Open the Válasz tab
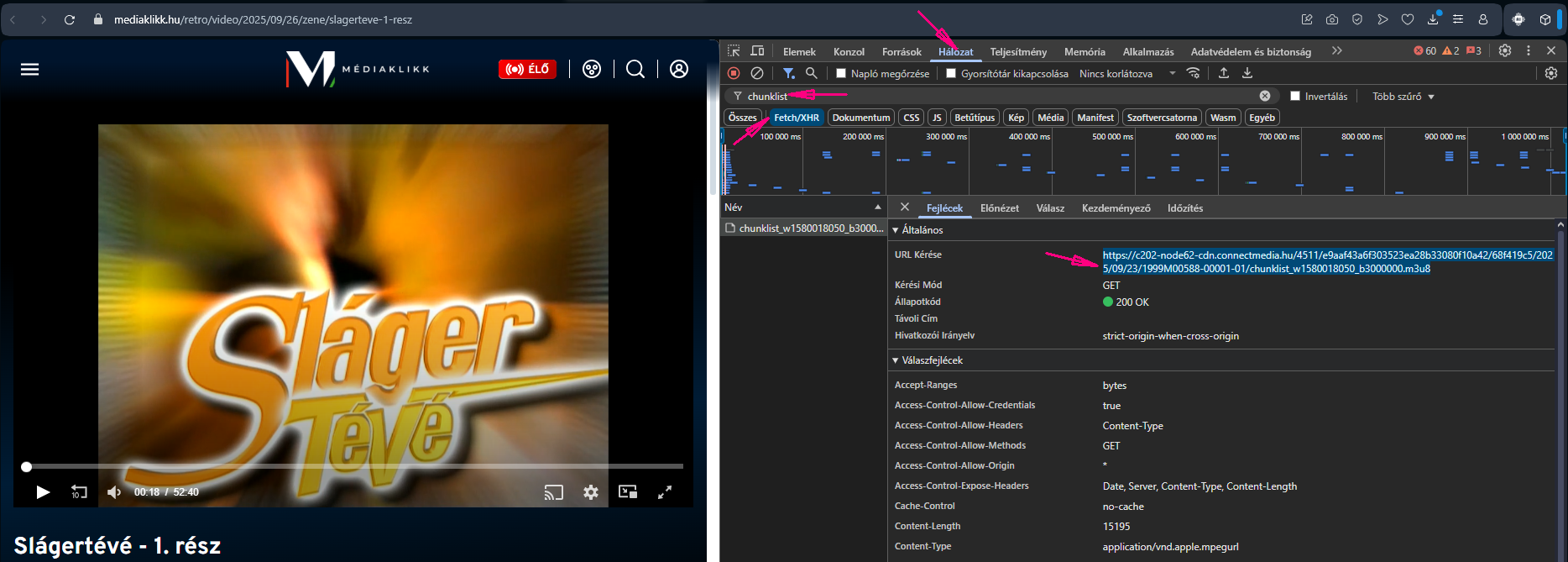Viewport: 1568px width, 562px height. (x=1050, y=208)
